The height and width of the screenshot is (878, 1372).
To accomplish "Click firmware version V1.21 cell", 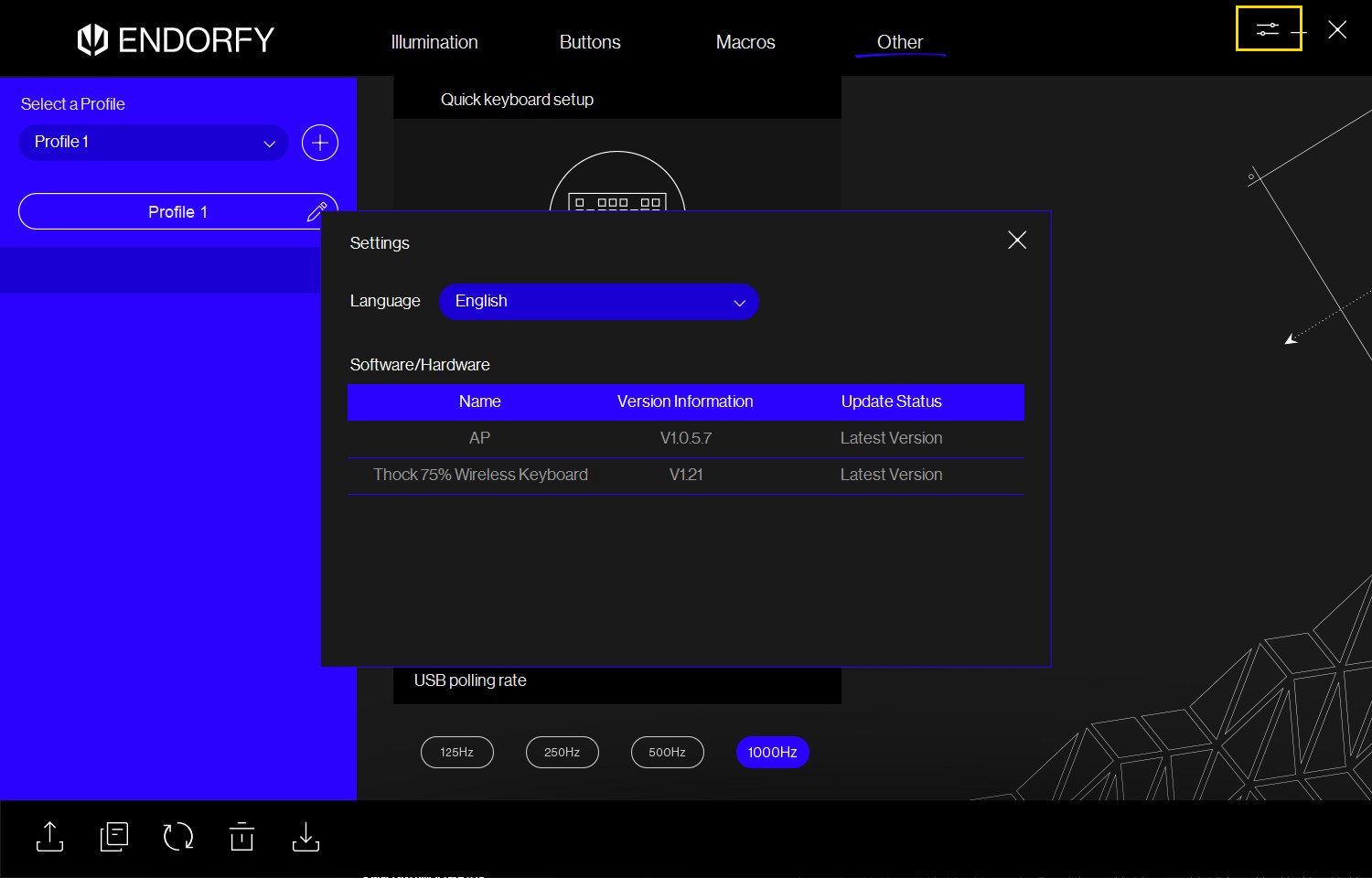I will (x=686, y=475).
